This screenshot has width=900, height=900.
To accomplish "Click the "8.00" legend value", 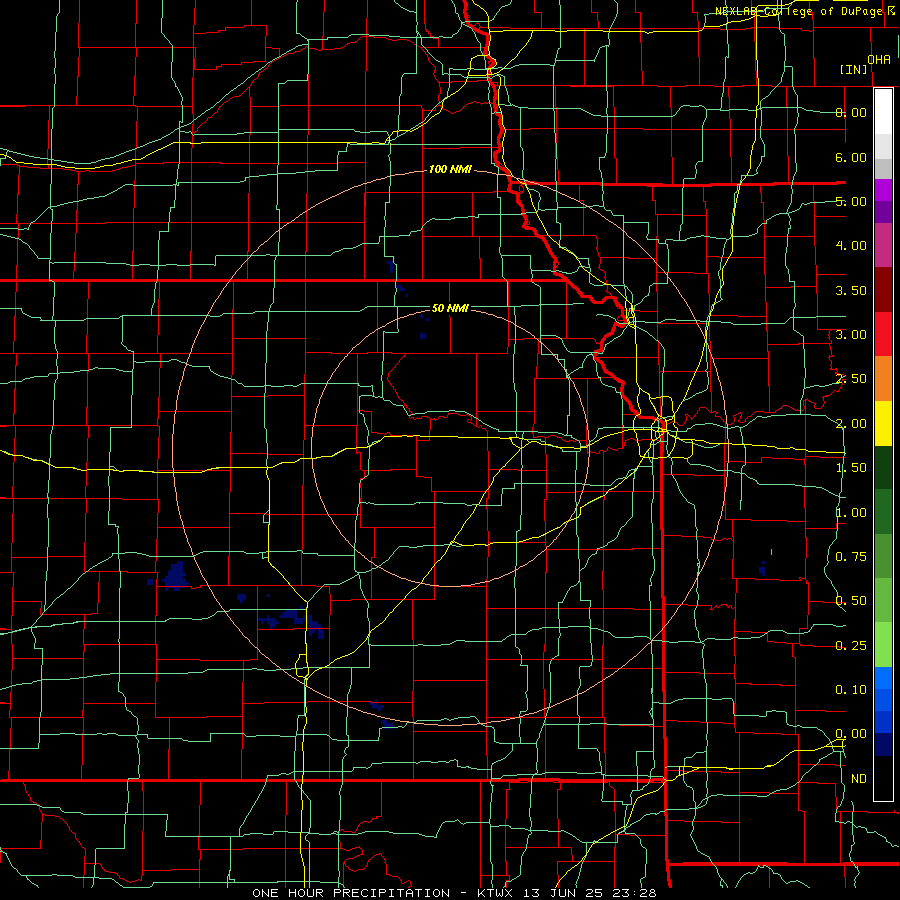I will click(851, 112).
